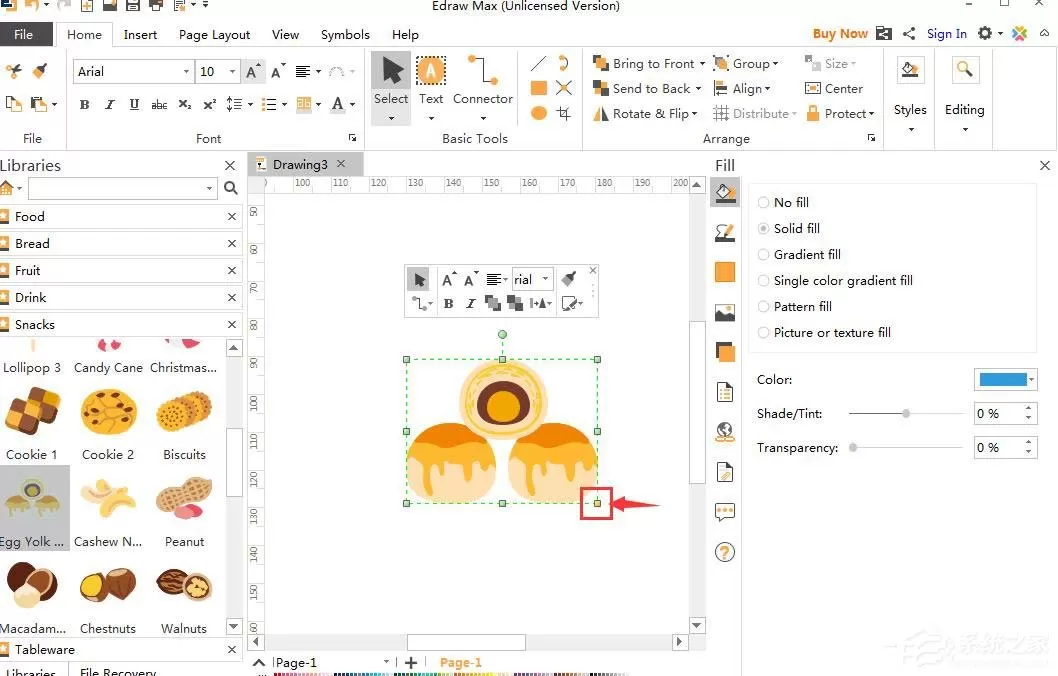Click the Transparency slider handle
1058x676 pixels.
click(x=853, y=447)
